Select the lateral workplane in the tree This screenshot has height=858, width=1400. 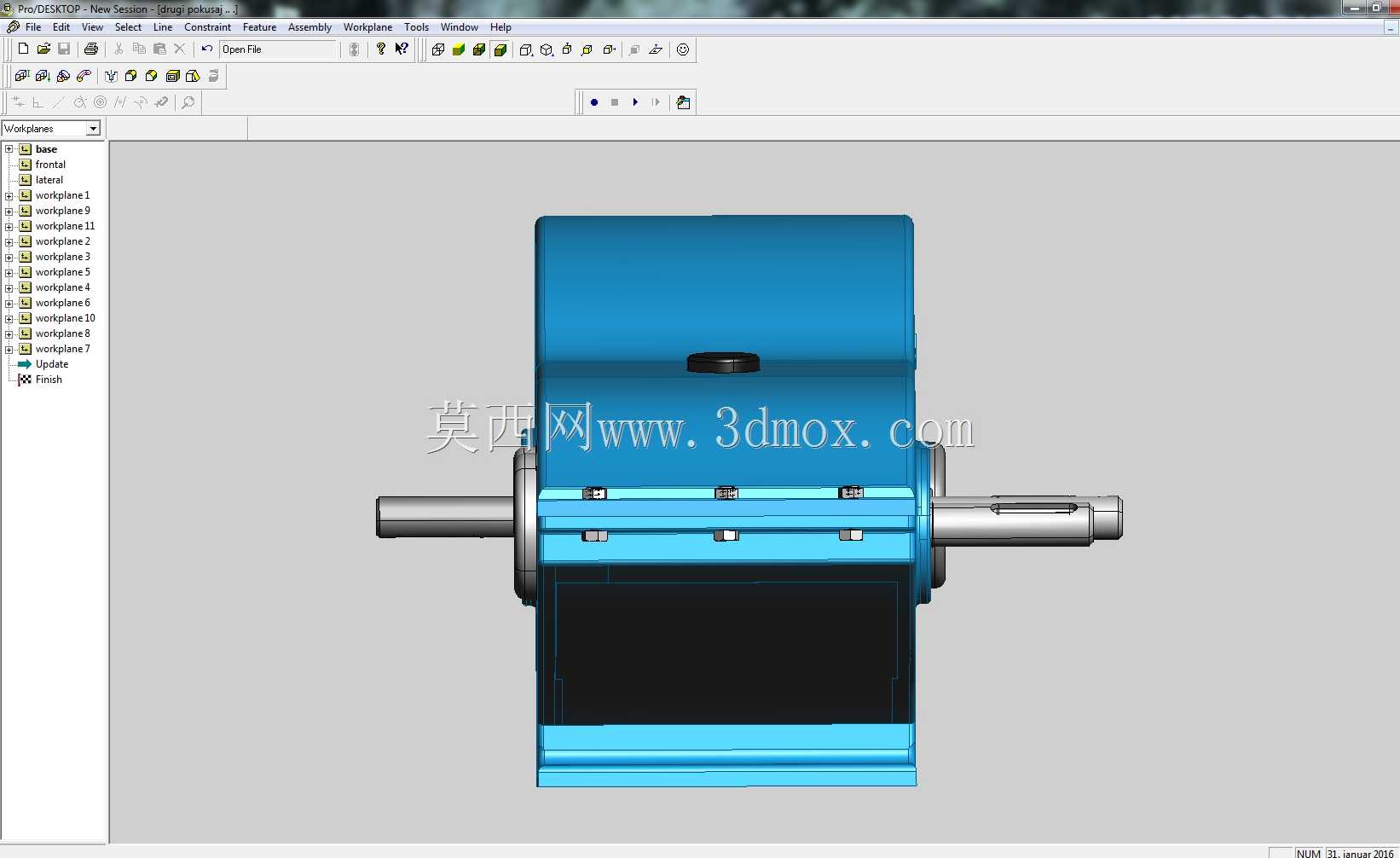(x=49, y=180)
